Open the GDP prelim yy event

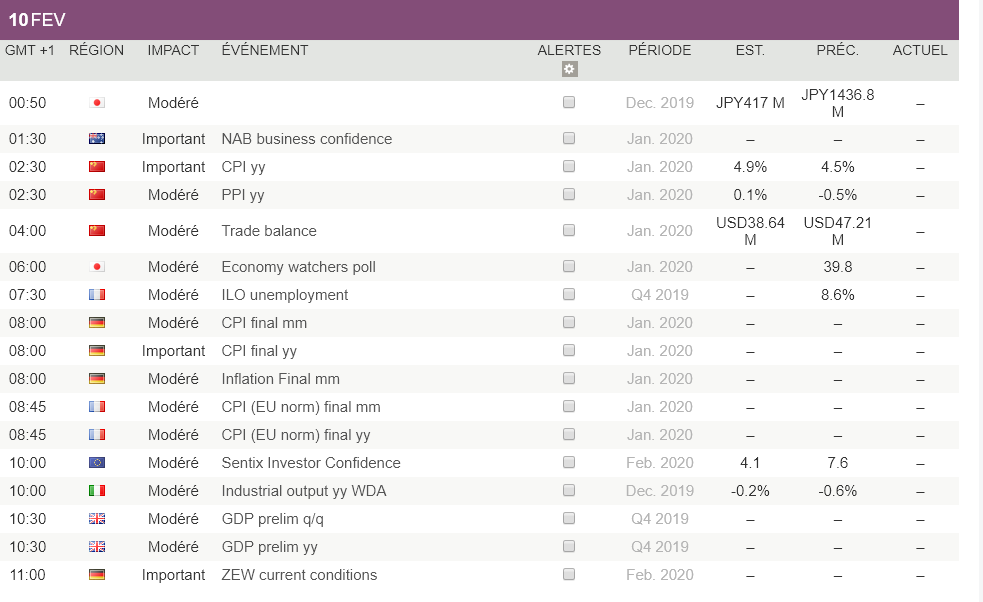click(x=269, y=547)
